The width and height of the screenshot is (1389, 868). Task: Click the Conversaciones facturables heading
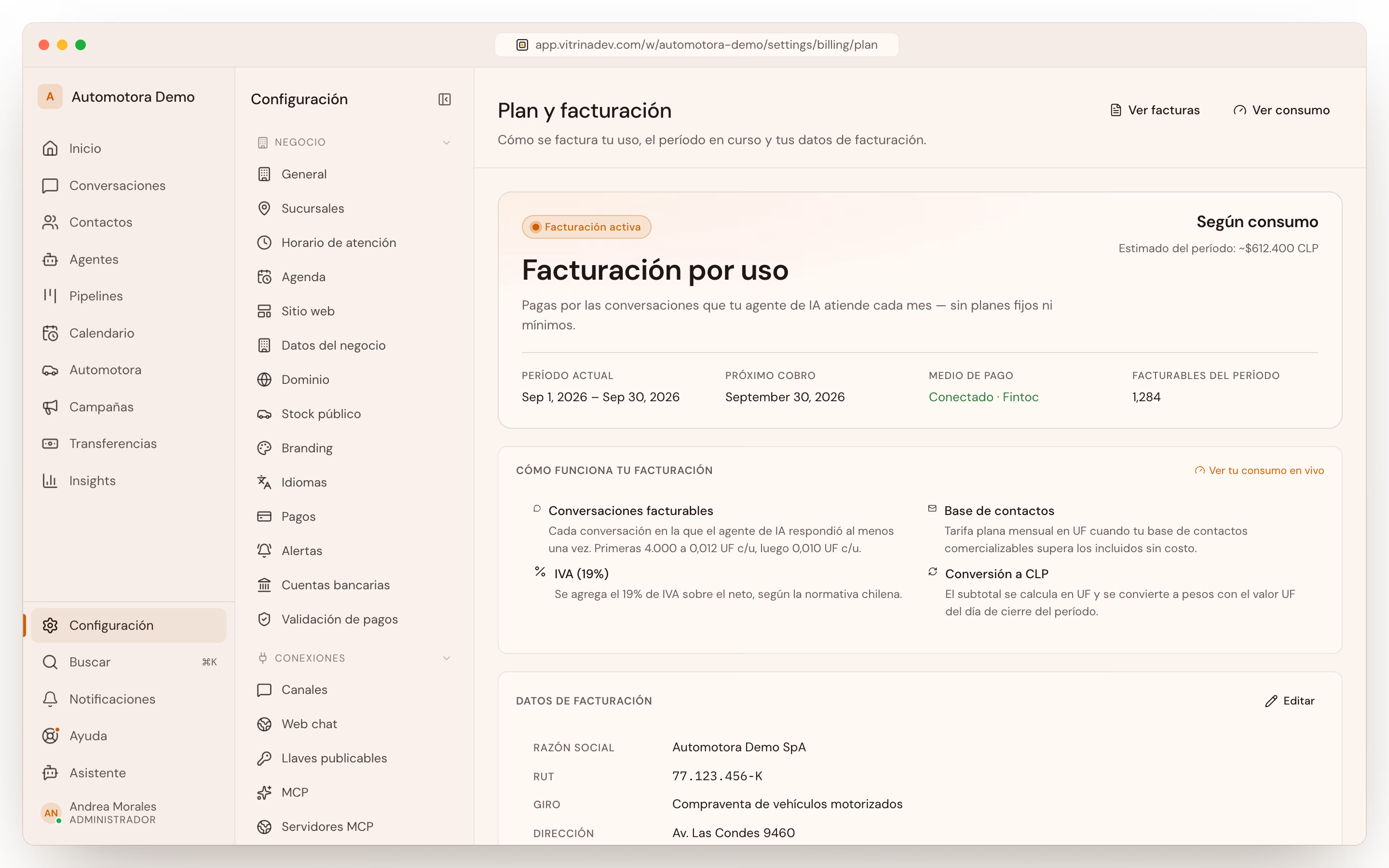tap(630, 510)
